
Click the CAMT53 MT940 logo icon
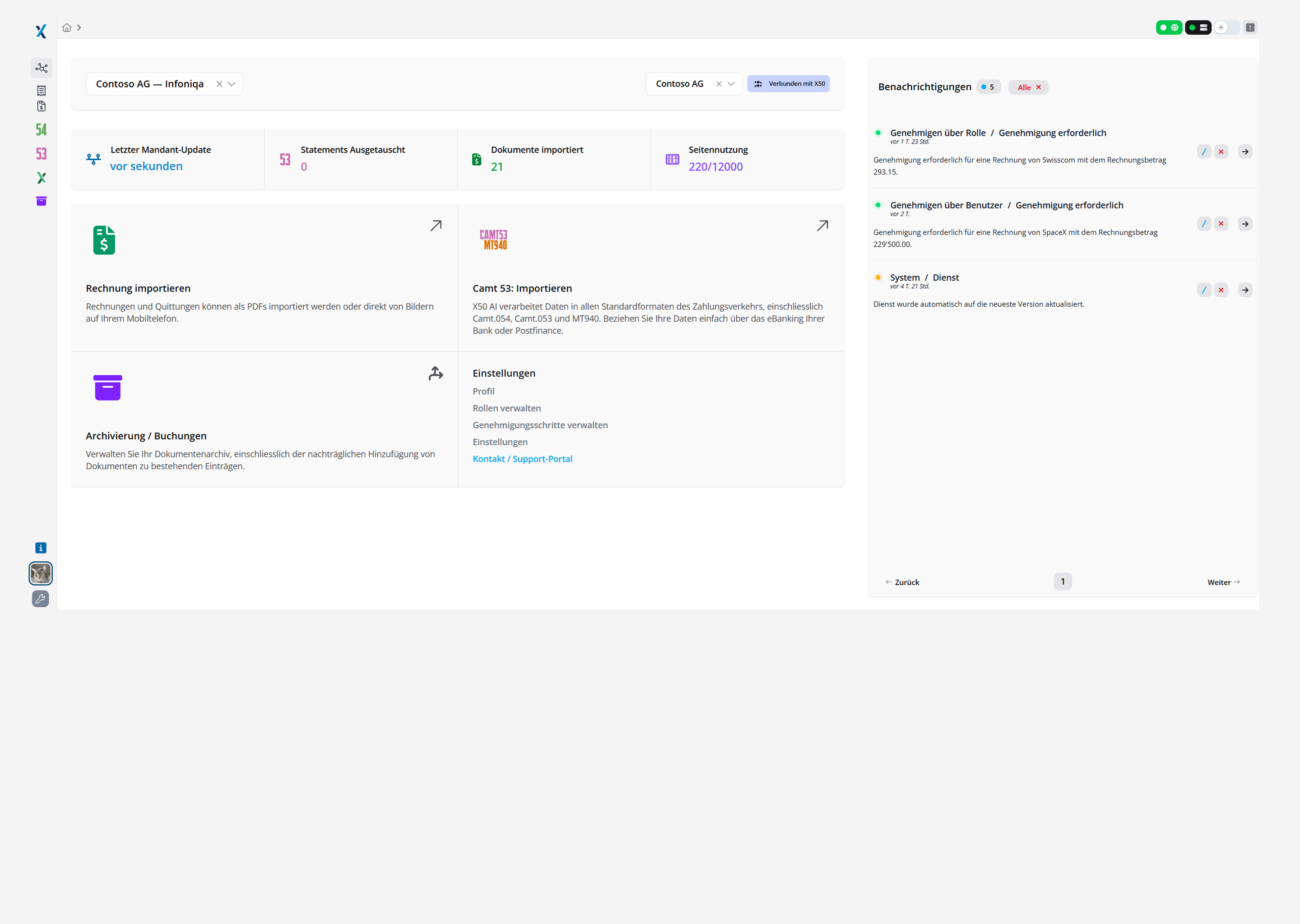click(x=493, y=240)
